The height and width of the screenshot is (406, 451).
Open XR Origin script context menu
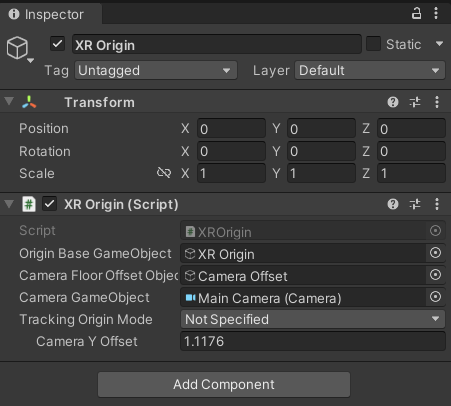[437, 204]
